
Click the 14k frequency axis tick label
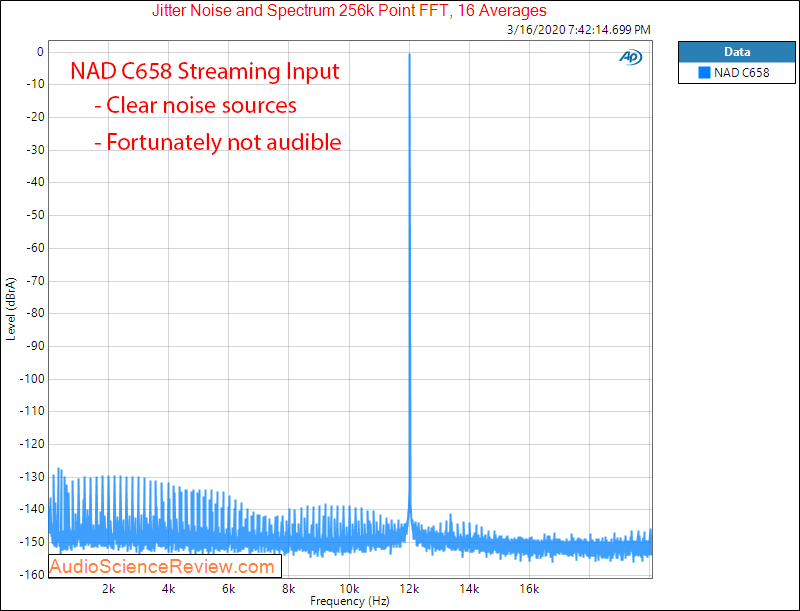(469, 589)
